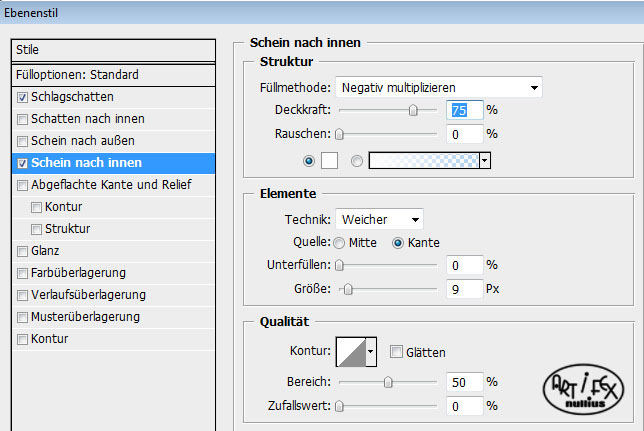Enable the Schein nach außen checkbox
This screenshot has height=431, width=644.
pos(23,141)
